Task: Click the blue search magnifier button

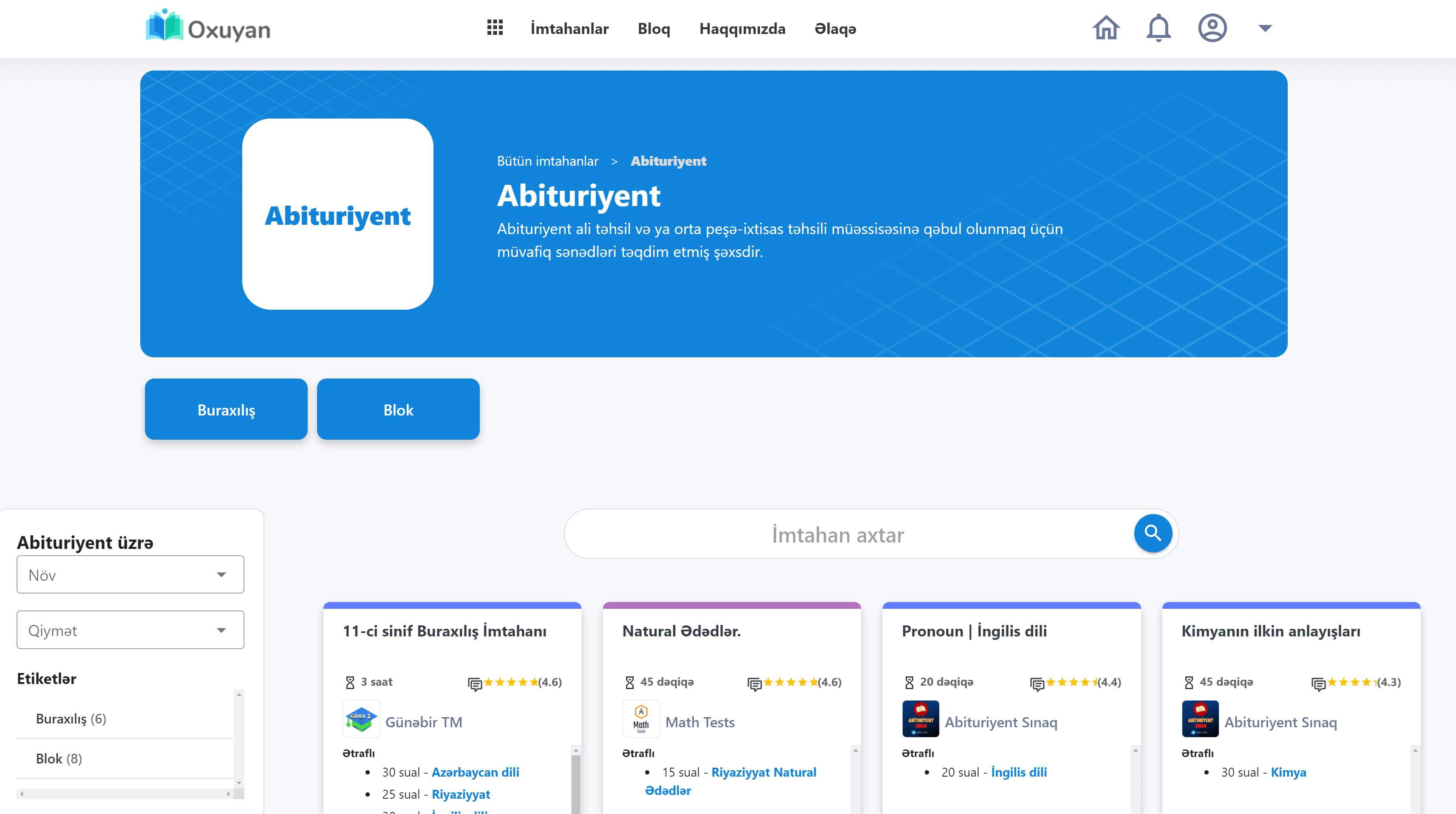Action: [1153, 533]
